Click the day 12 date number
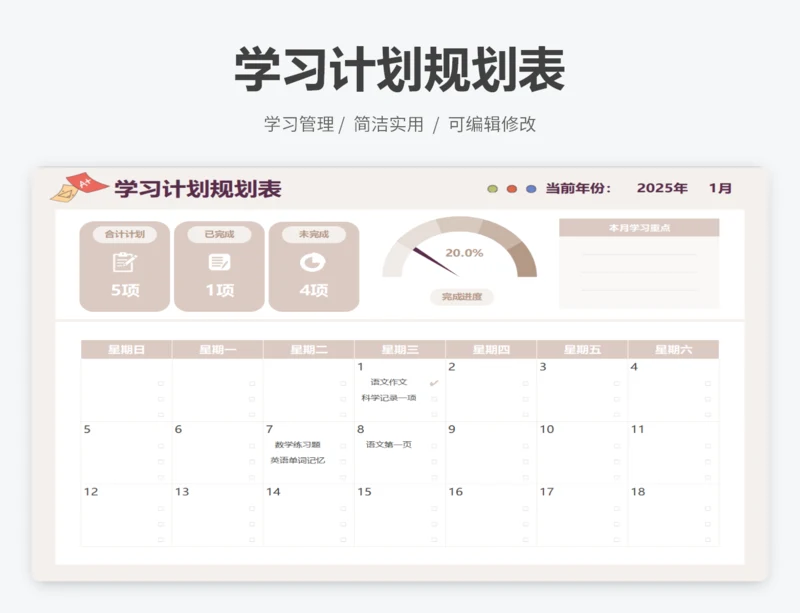This screenshot has height=613, width=800. (91, 492)
